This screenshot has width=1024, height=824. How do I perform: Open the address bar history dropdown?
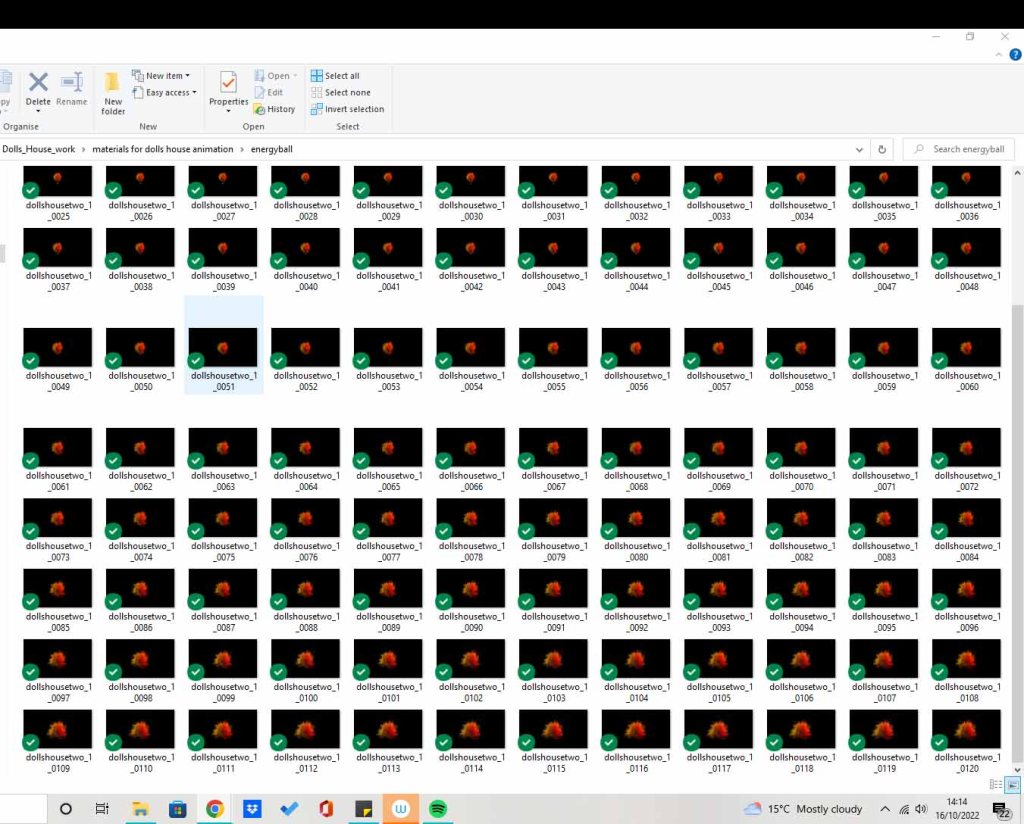point(860,149)
